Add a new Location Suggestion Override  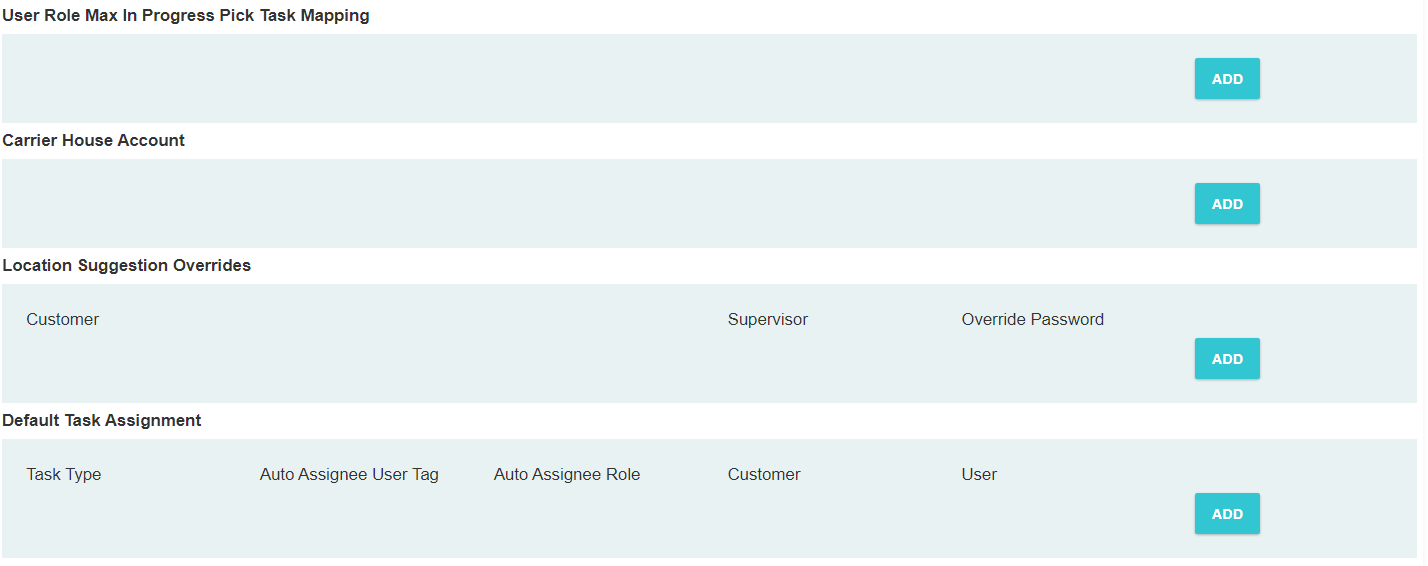click(1226, 359)
